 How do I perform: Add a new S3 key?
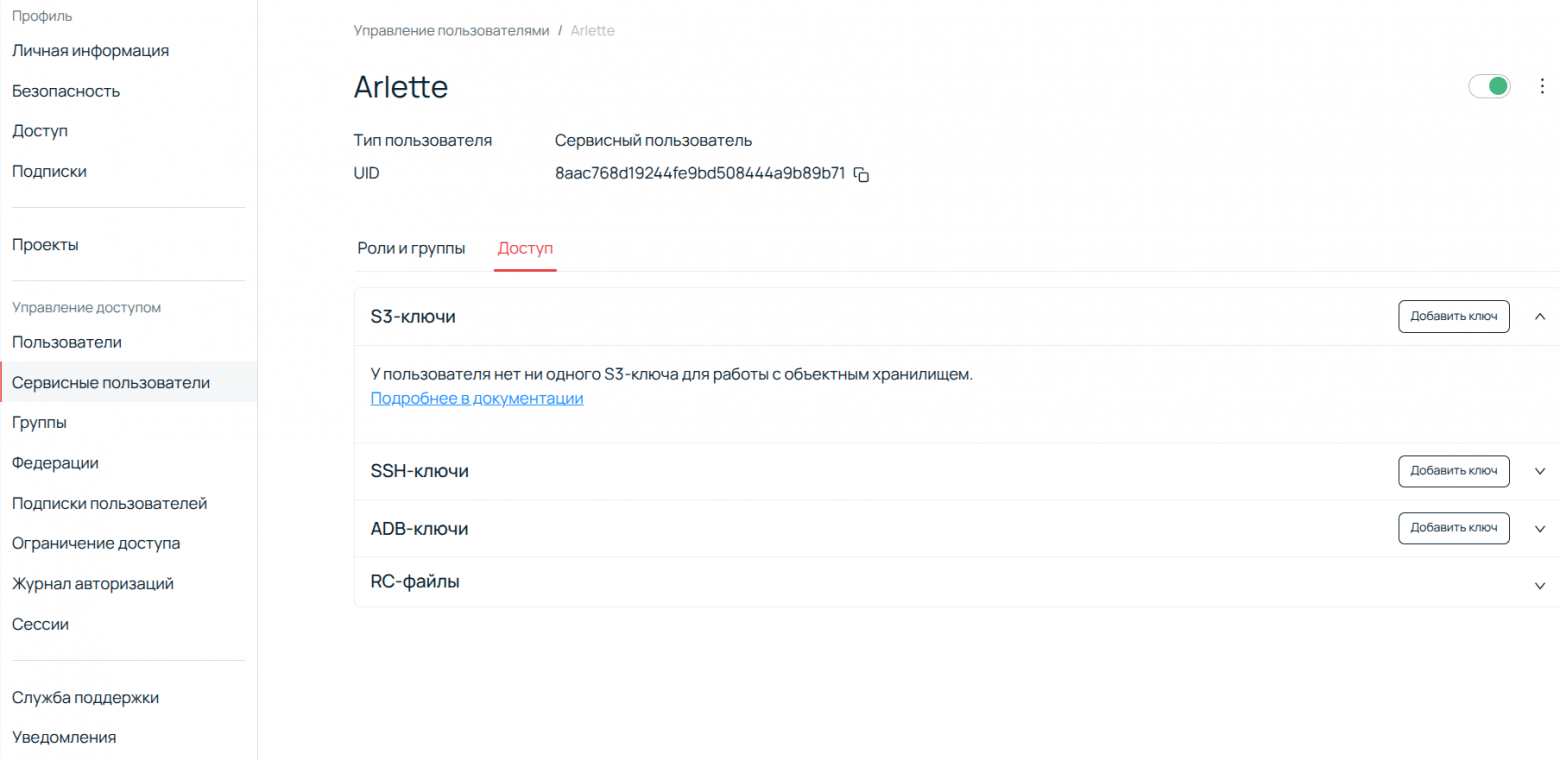[x=1453, y=316]
